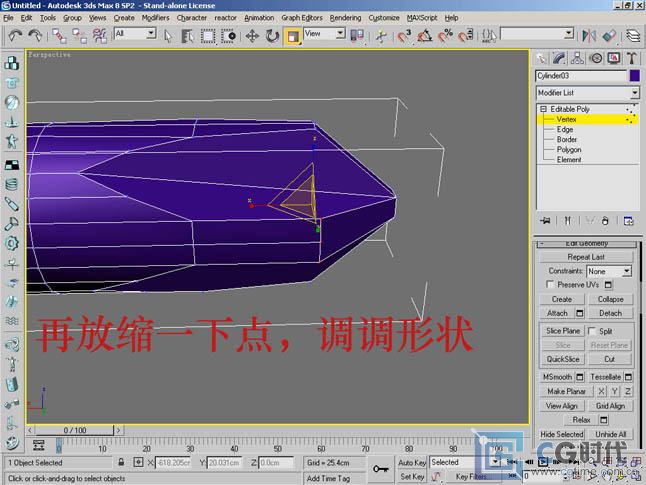Toggle the Auto Key button
This screenshot has width=646, height=485.
coord(412,462)
